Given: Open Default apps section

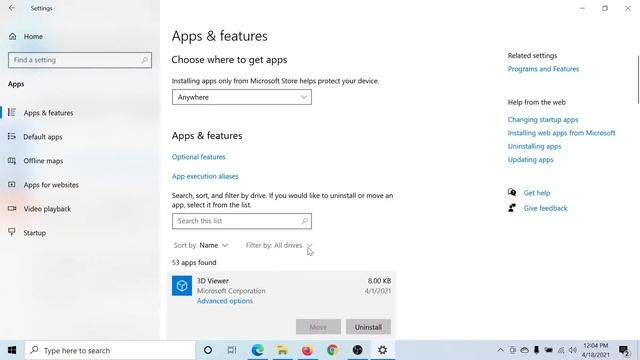Looking at the screenshot, I should [x=42, y=137].
